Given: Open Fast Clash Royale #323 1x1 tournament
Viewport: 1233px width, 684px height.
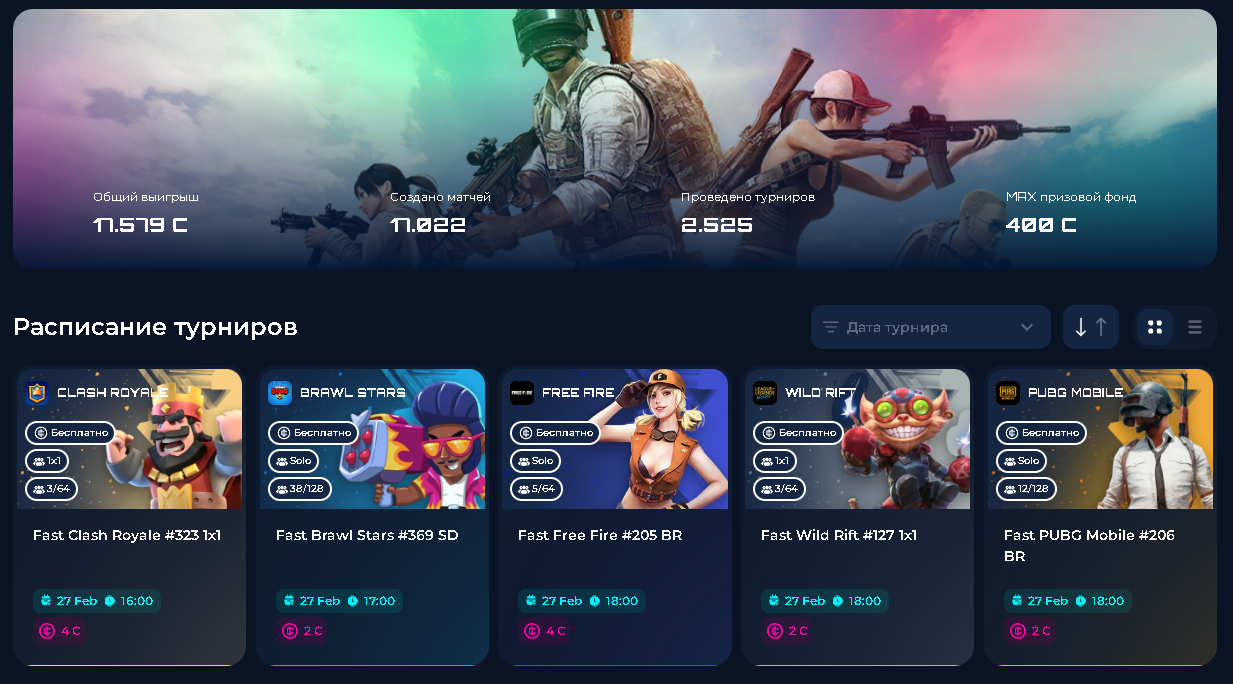Looking at the screenshot, I should (127, 535).
